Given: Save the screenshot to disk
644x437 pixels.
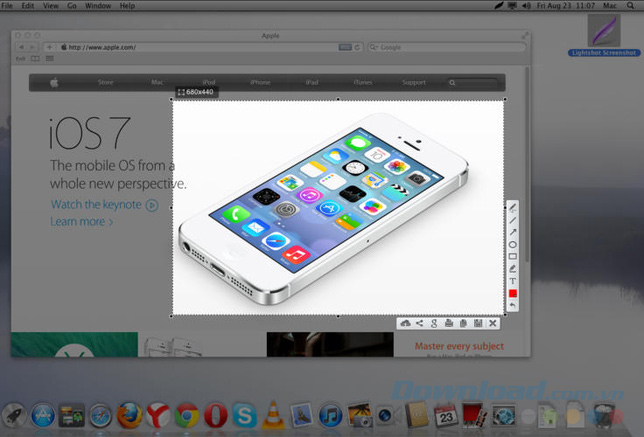Looking at the screenshot, I should coord(478,323).
